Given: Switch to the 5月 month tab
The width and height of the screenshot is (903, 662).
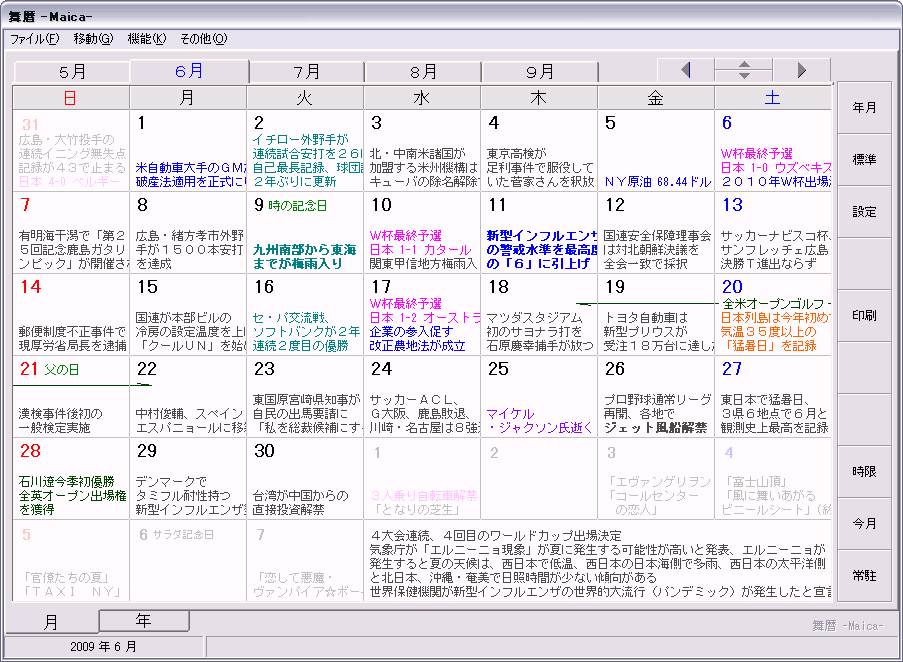Looking at the screenshot, I should tap(72, 72).
